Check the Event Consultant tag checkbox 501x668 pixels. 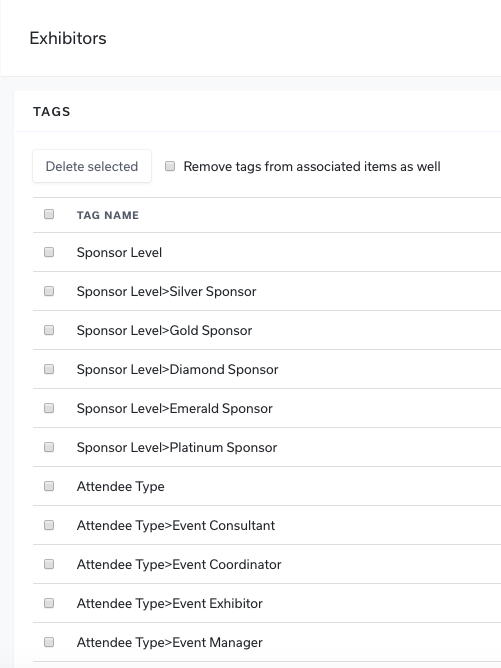coord(49,525)
